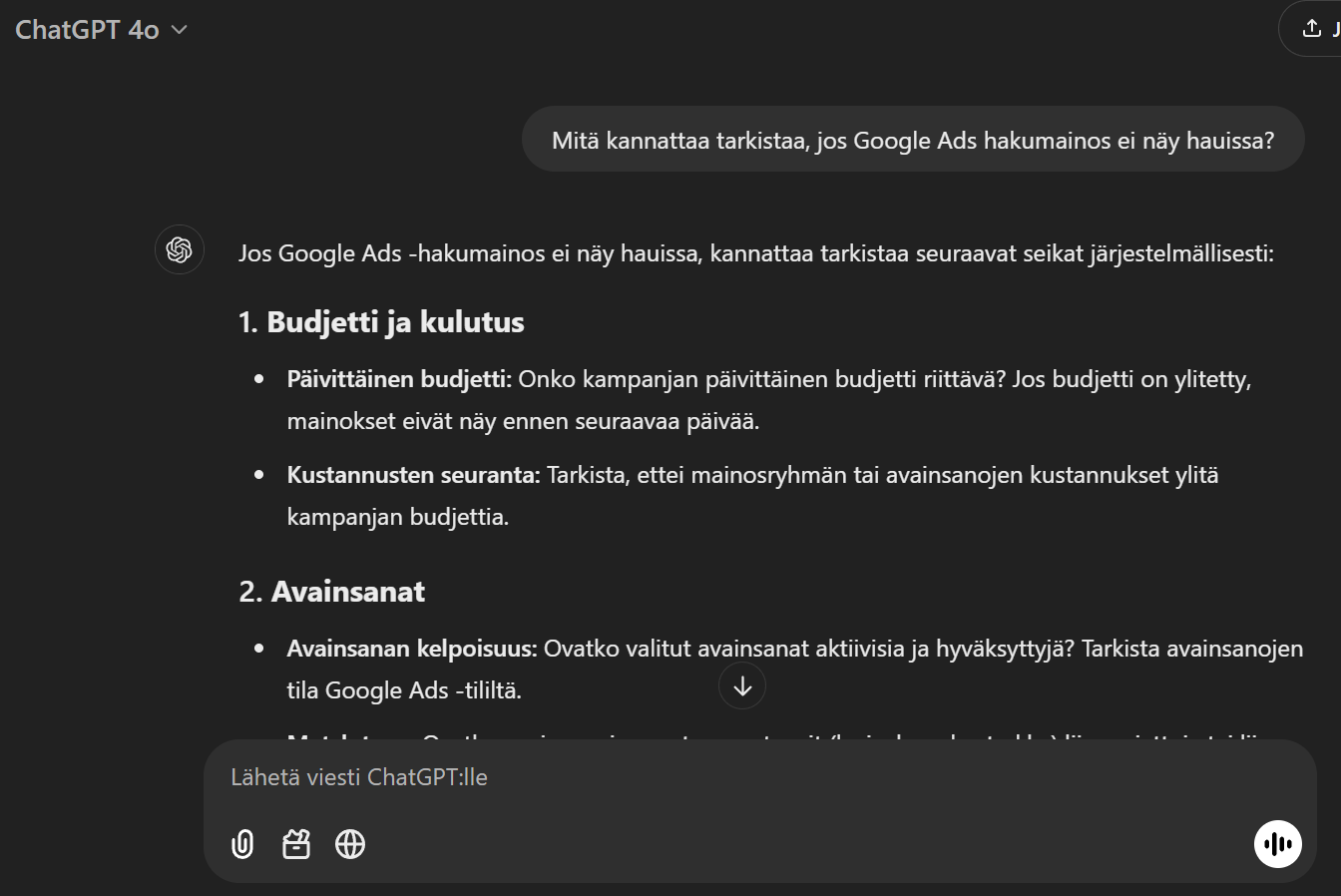
Task: Click the '2. Avainsanat' heading
Action: click(x=331, y=592)
